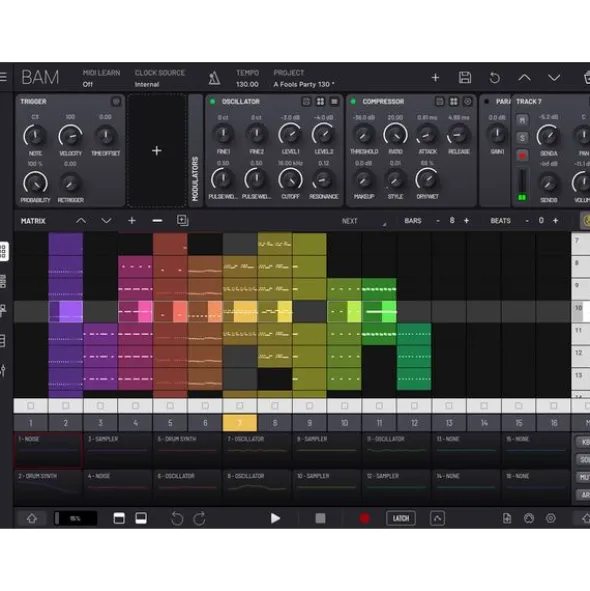Remove a matrix row with minus
590x591 pixels.
(x=157, y=220)
